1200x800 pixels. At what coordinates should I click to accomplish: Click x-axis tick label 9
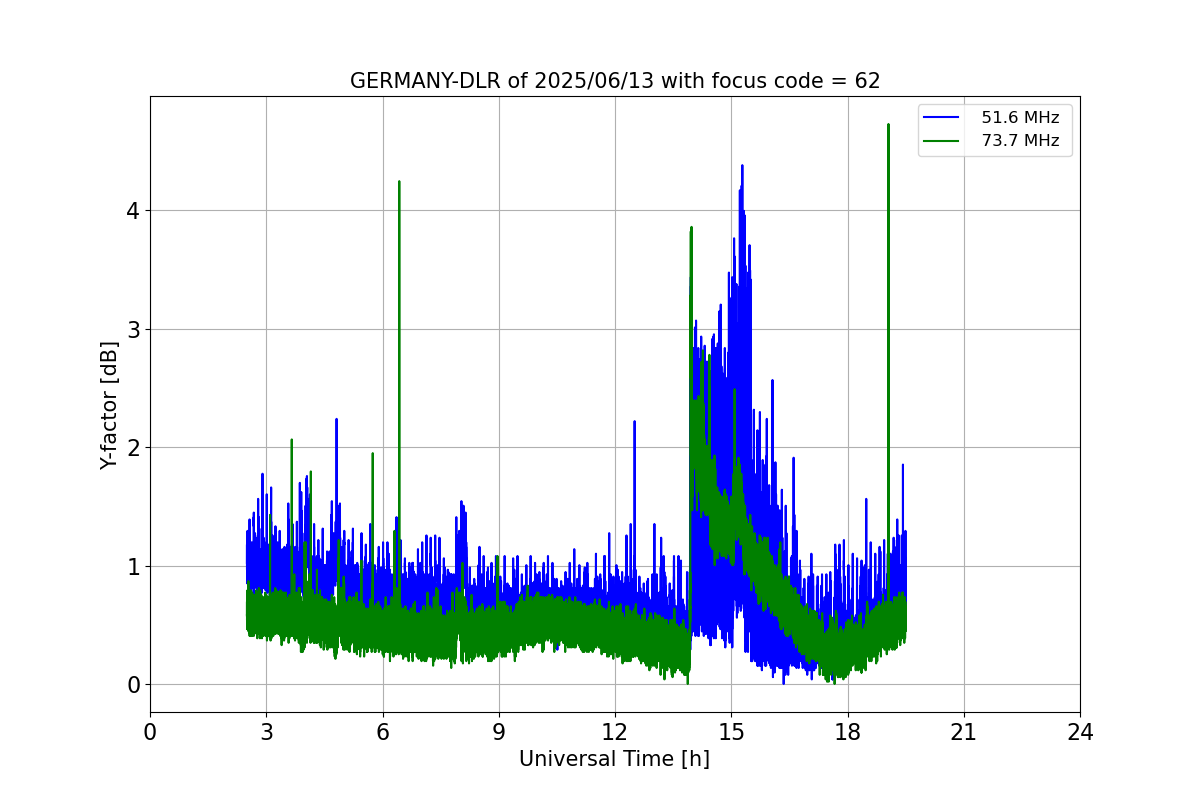click(x=499, y=732)
